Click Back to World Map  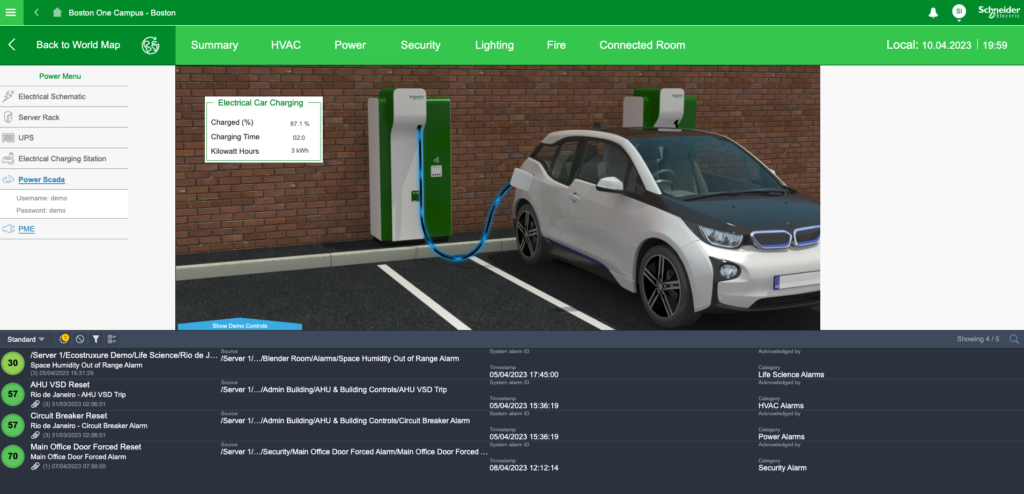(78, 45)
